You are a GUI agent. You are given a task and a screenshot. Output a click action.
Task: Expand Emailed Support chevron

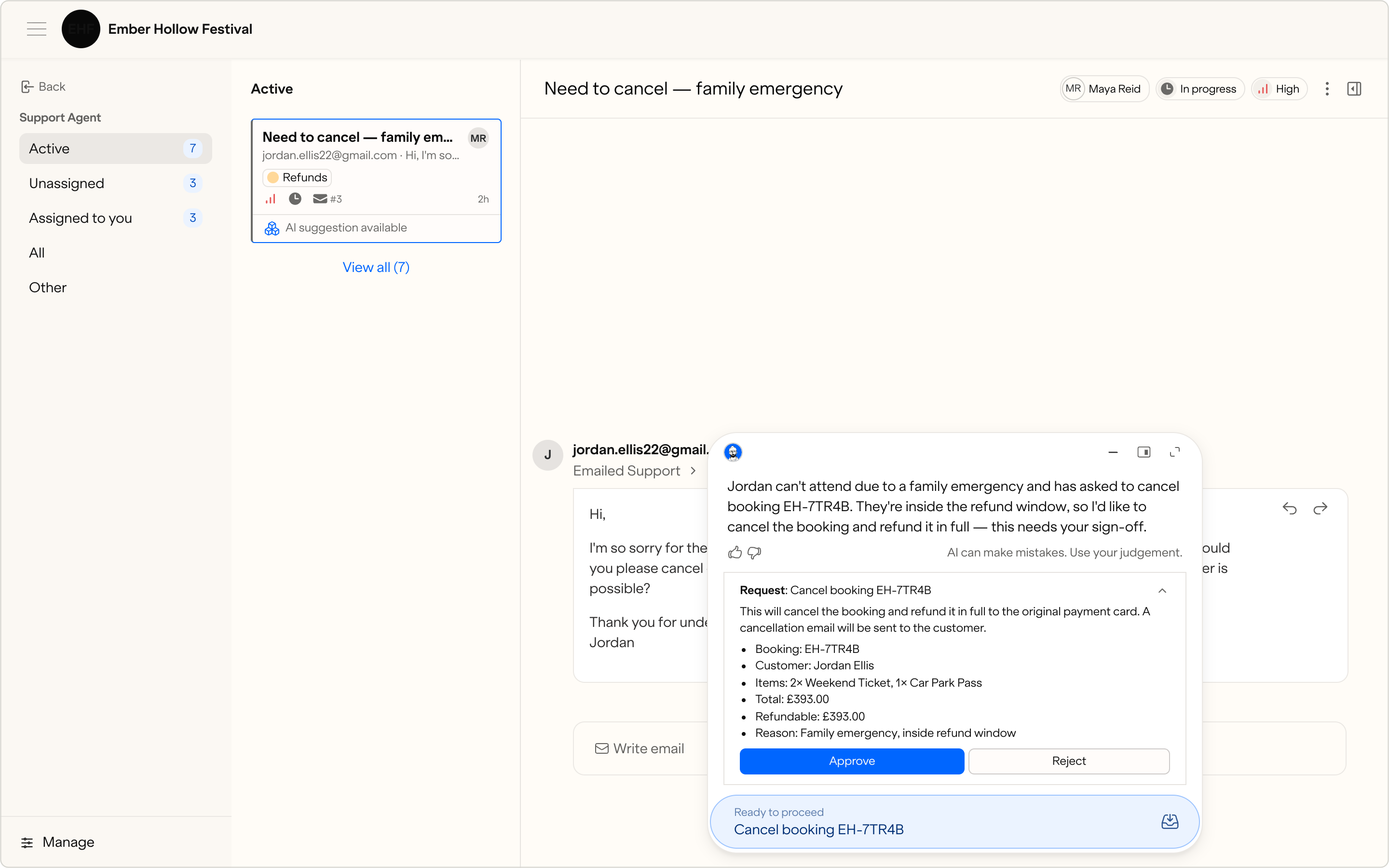coord(694,471)
